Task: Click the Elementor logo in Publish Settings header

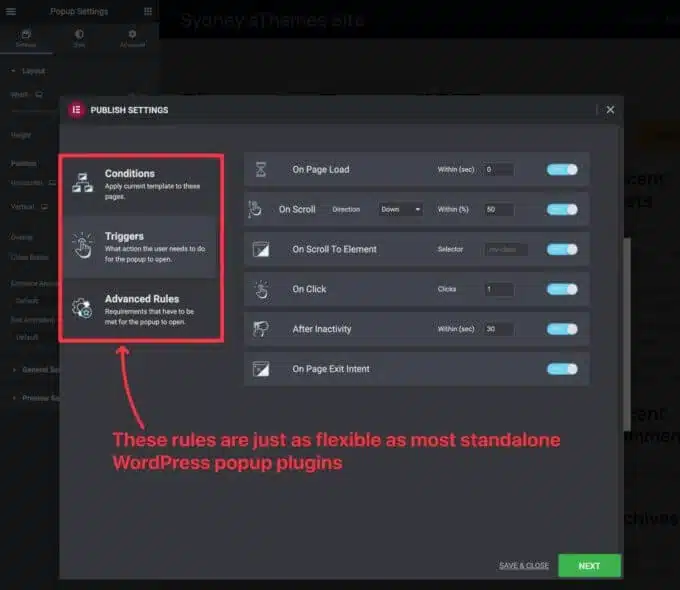Action: coord(76,110)
